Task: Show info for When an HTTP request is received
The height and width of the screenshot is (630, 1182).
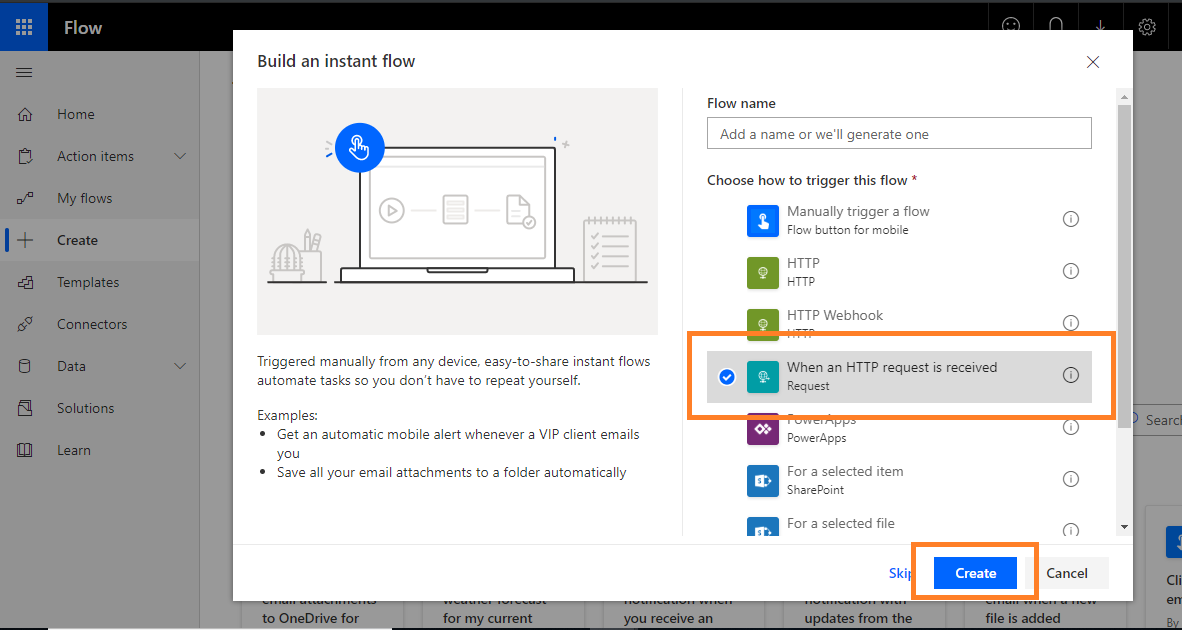Action: pyautogui.click(x=1070, y=375)
